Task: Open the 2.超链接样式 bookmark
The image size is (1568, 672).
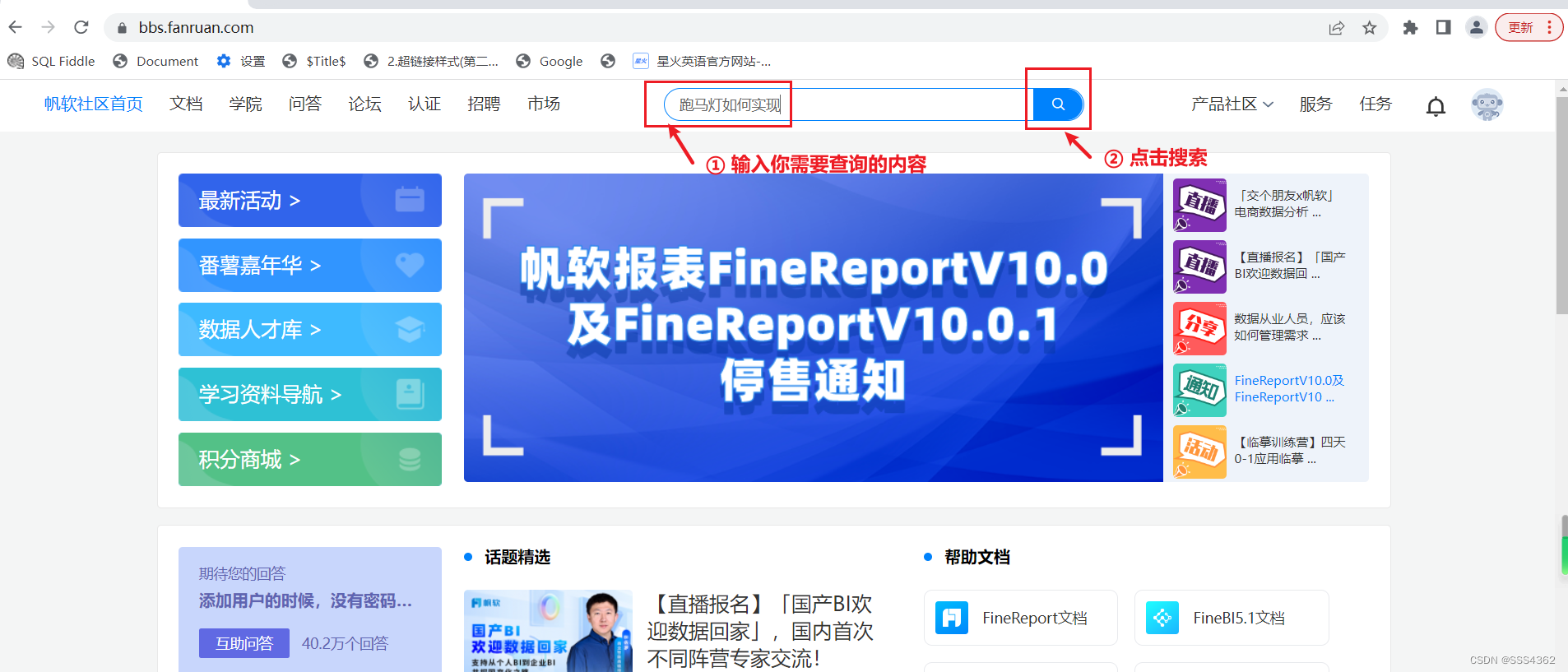Action: tap(431, 61)
